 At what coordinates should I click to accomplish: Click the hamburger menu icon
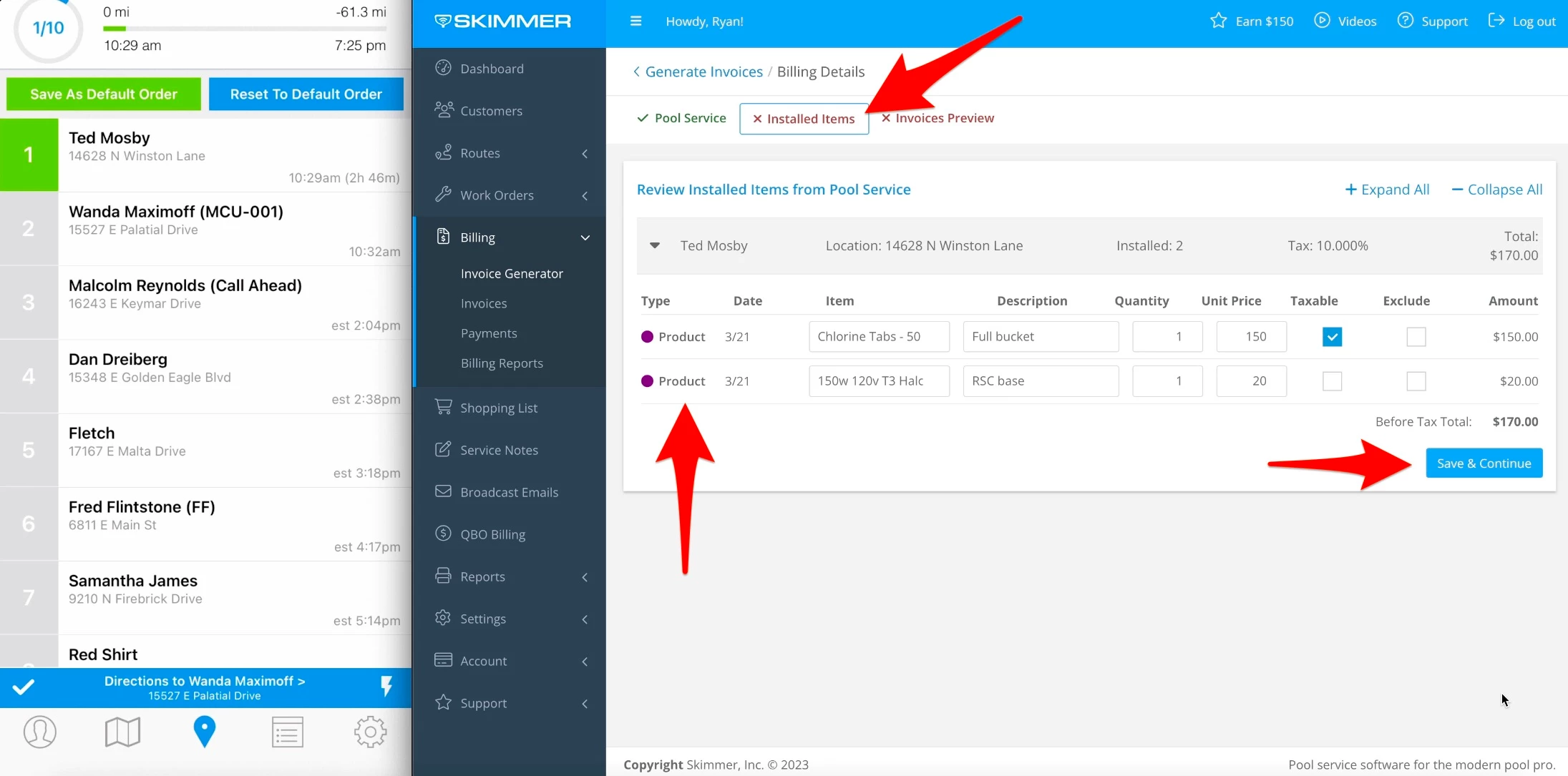point(636,21)
